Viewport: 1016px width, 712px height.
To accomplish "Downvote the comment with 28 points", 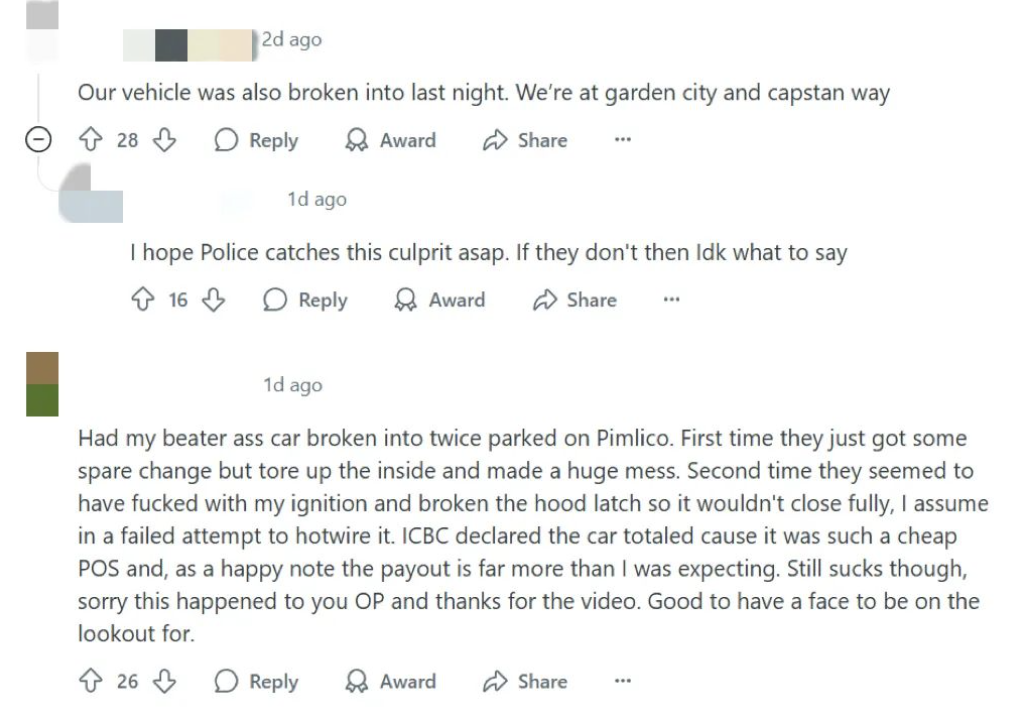I will 165,139.
